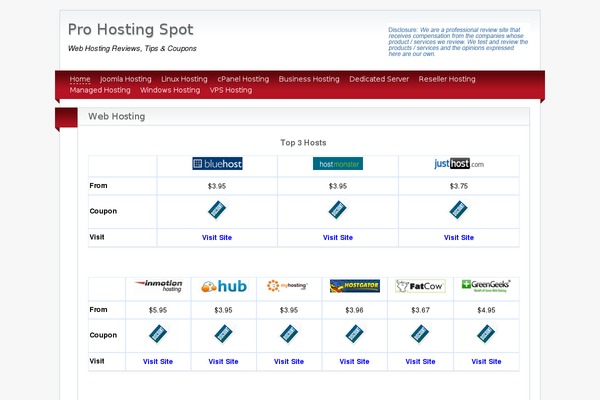Open the HostGator coupon tag icon
The image size is (600, 400).
[x=354, y=334]
